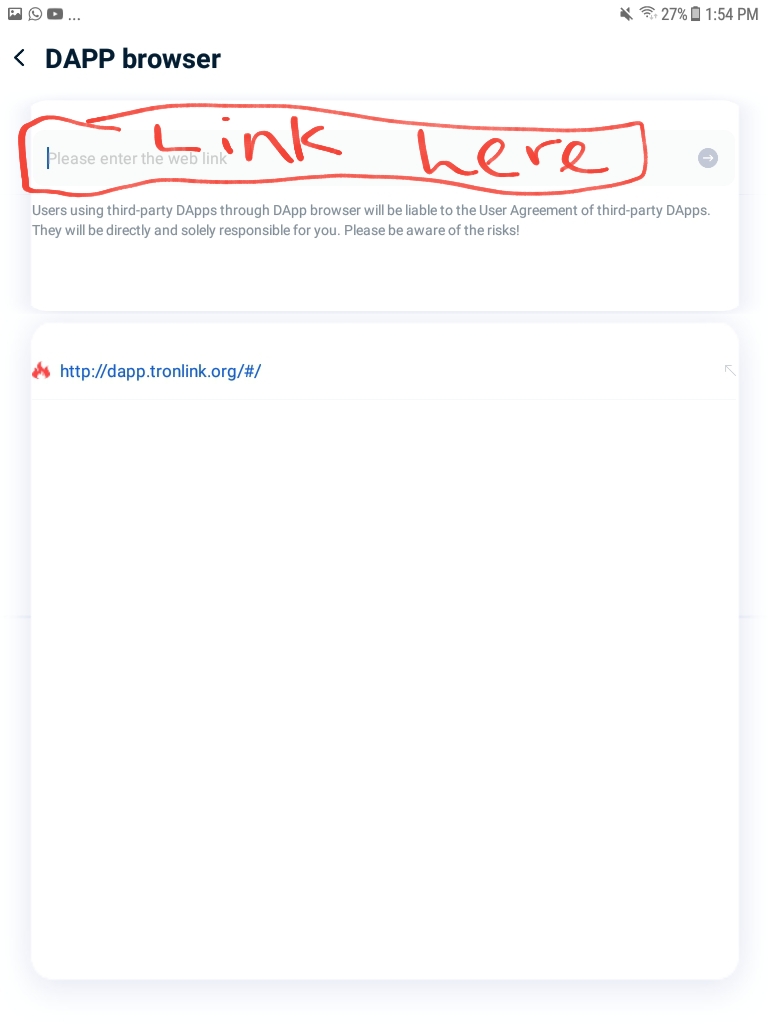Tap the diagonal fill-in arrow beside the tronlink URL
This screenshot has width=768, height=1024.
730,370
